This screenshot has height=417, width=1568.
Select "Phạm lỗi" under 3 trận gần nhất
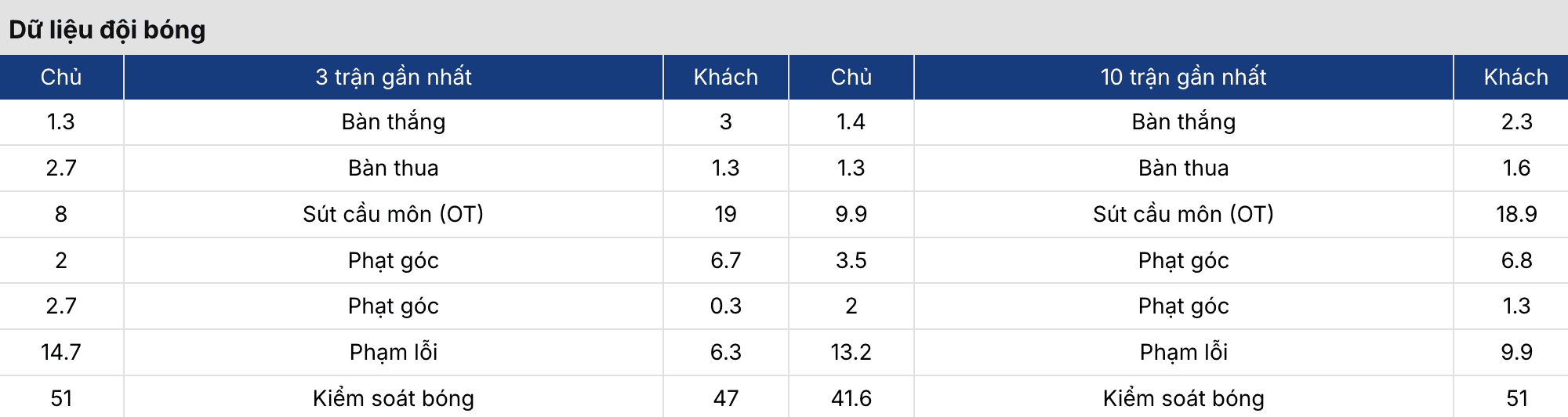coord(394,352)
